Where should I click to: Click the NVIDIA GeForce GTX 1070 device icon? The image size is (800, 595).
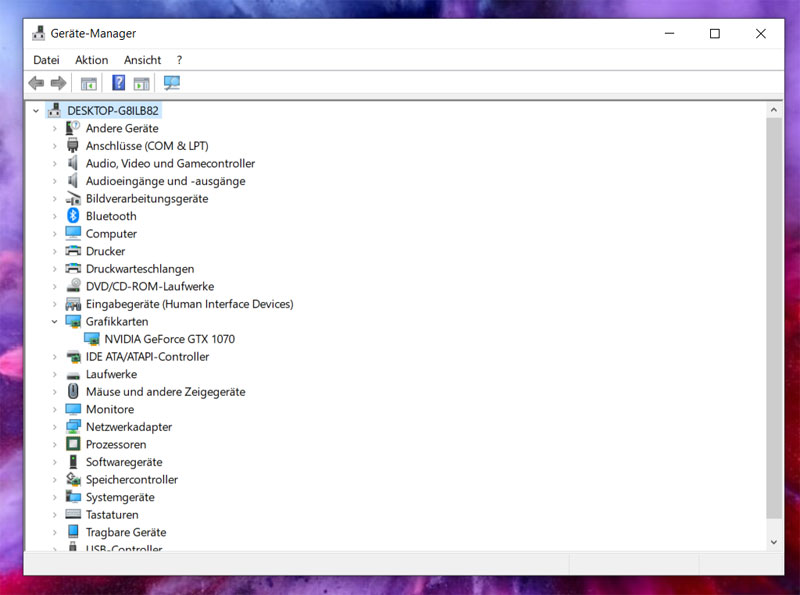92,339
